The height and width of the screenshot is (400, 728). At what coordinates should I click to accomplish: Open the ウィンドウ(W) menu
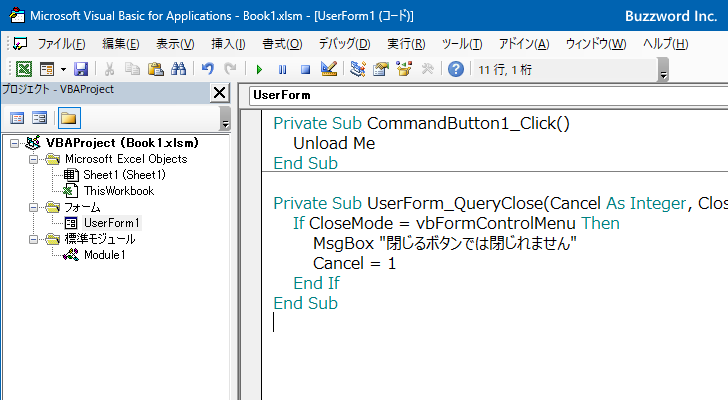[596, 44]
